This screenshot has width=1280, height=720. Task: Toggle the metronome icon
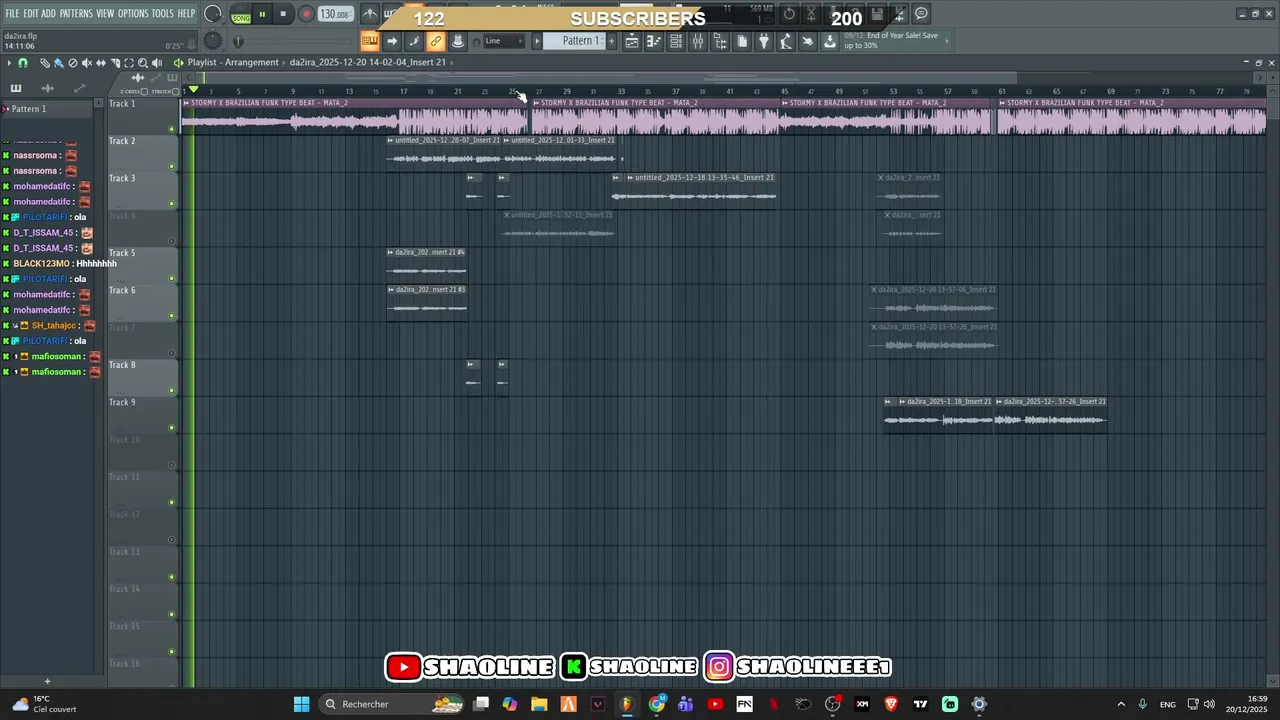click(x=370, y=14)
